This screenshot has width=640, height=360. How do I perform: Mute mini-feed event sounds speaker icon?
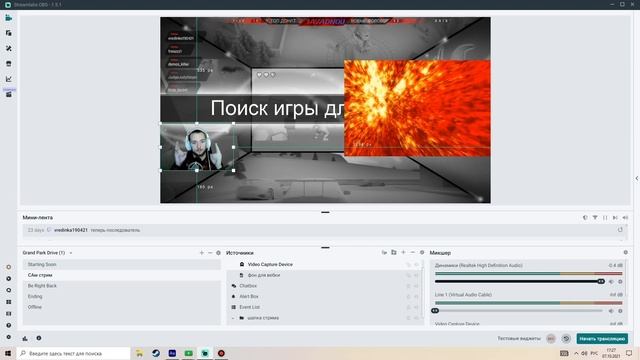click(625, 218)
